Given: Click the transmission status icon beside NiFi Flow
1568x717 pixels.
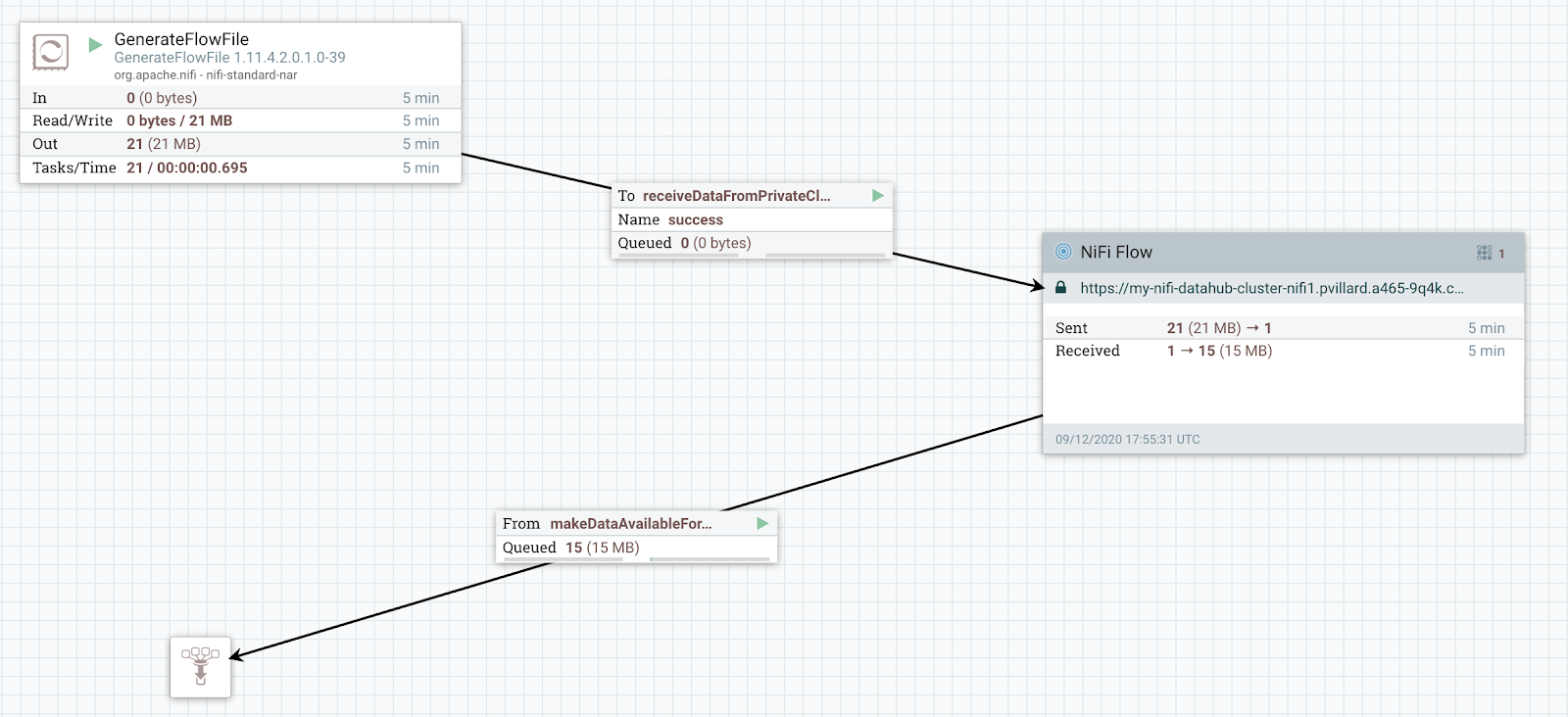Looking at the screenshot, I should tap(1063, 252).
